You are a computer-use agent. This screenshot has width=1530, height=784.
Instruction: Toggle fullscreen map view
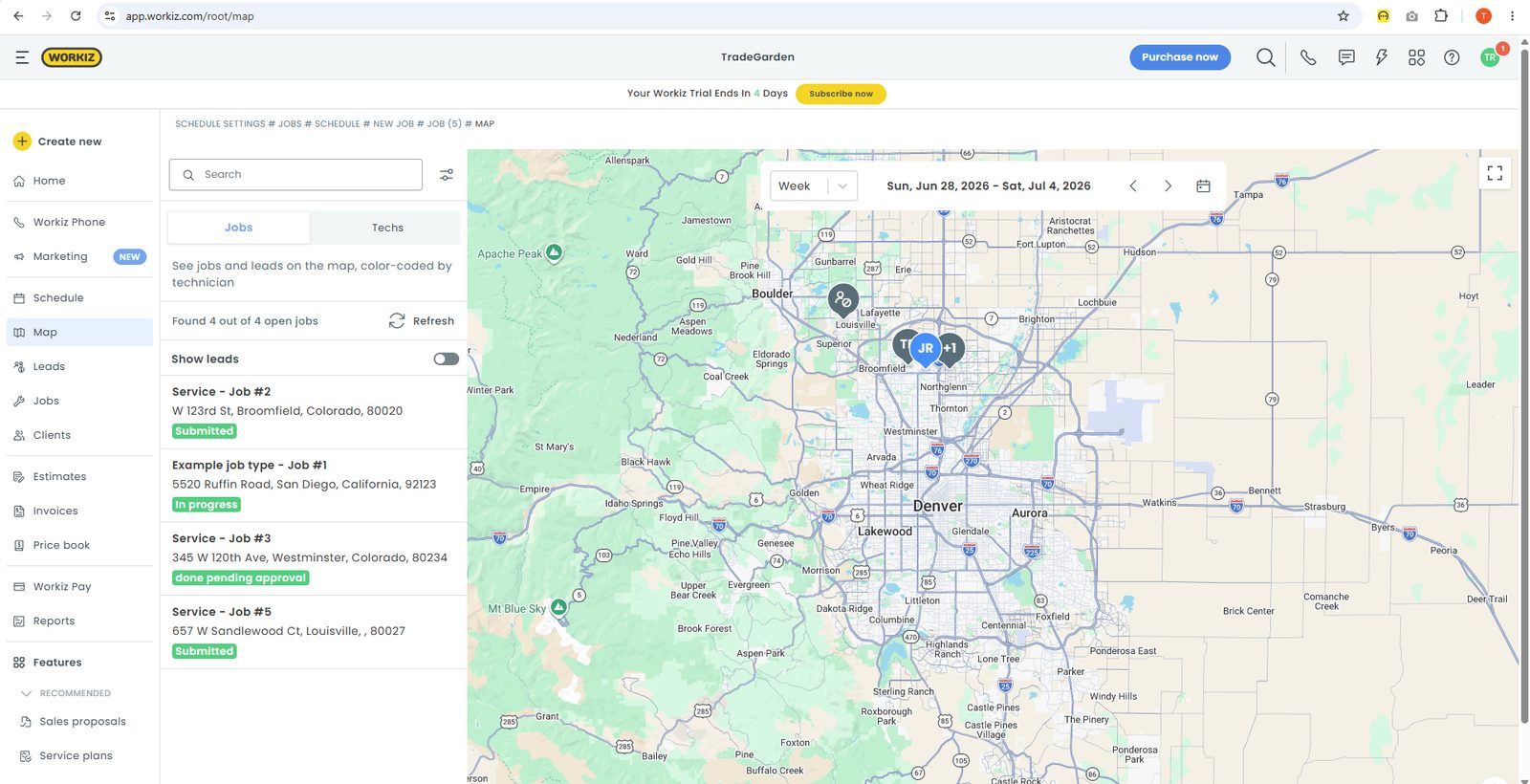[1495, 173]
